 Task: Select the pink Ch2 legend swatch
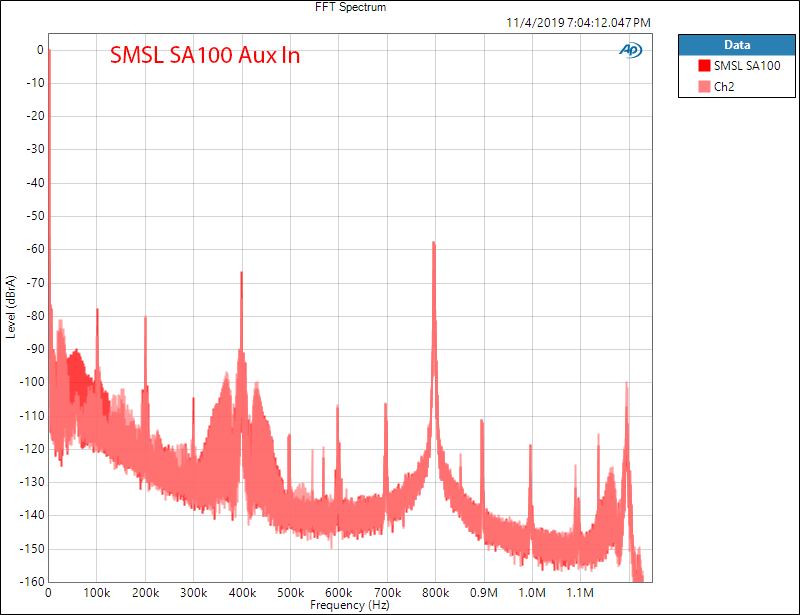[x=704, y=87]
